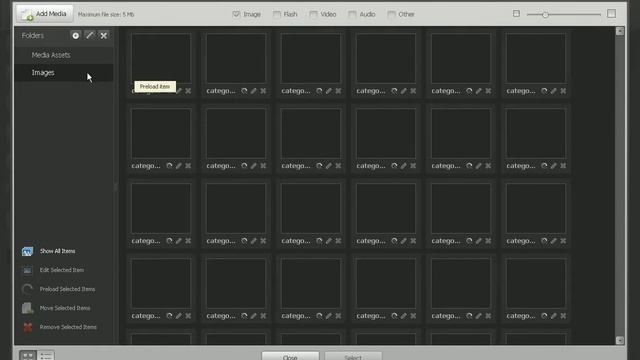Edit the first item in second row
This screenshot has height=360, width=640.
(x=178, y=166)
